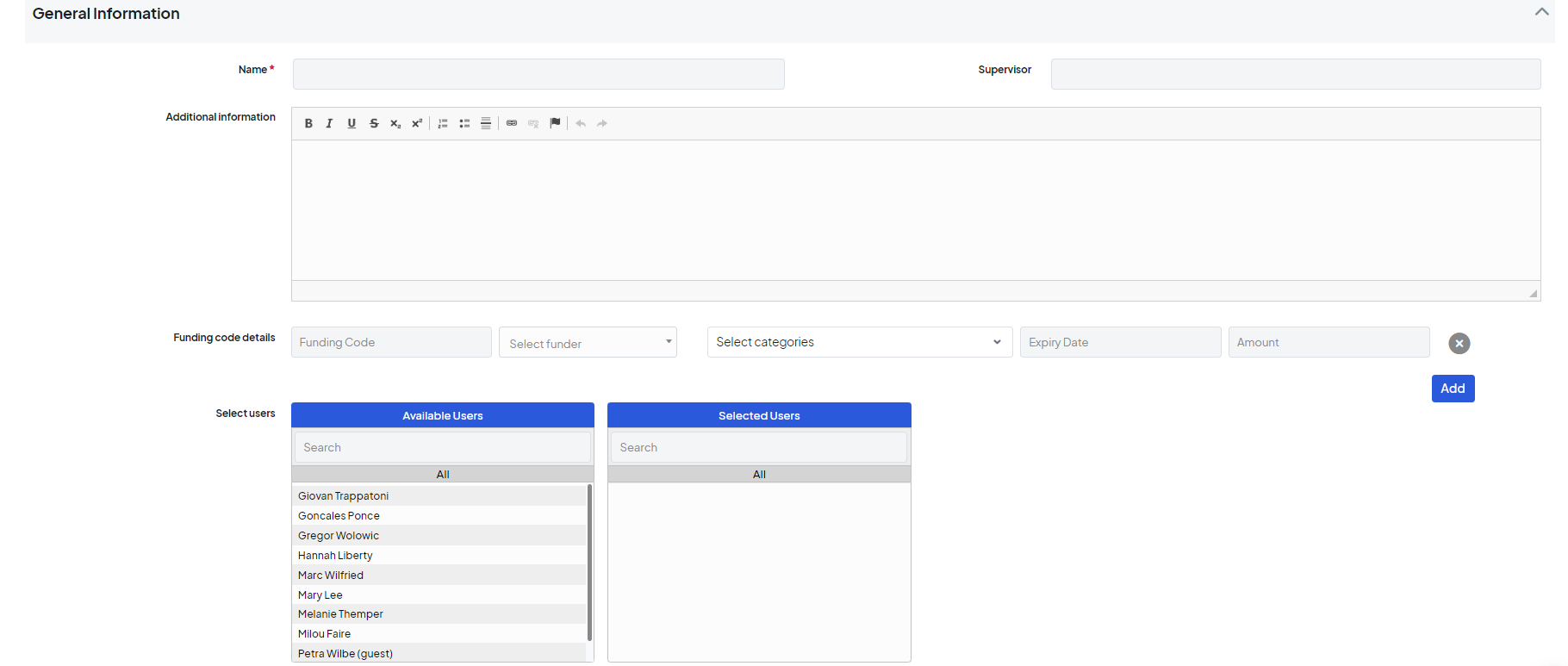Screen dimensions: 1568x666
Task: Open the Select categories dropdown
Action: pos(859,342)
